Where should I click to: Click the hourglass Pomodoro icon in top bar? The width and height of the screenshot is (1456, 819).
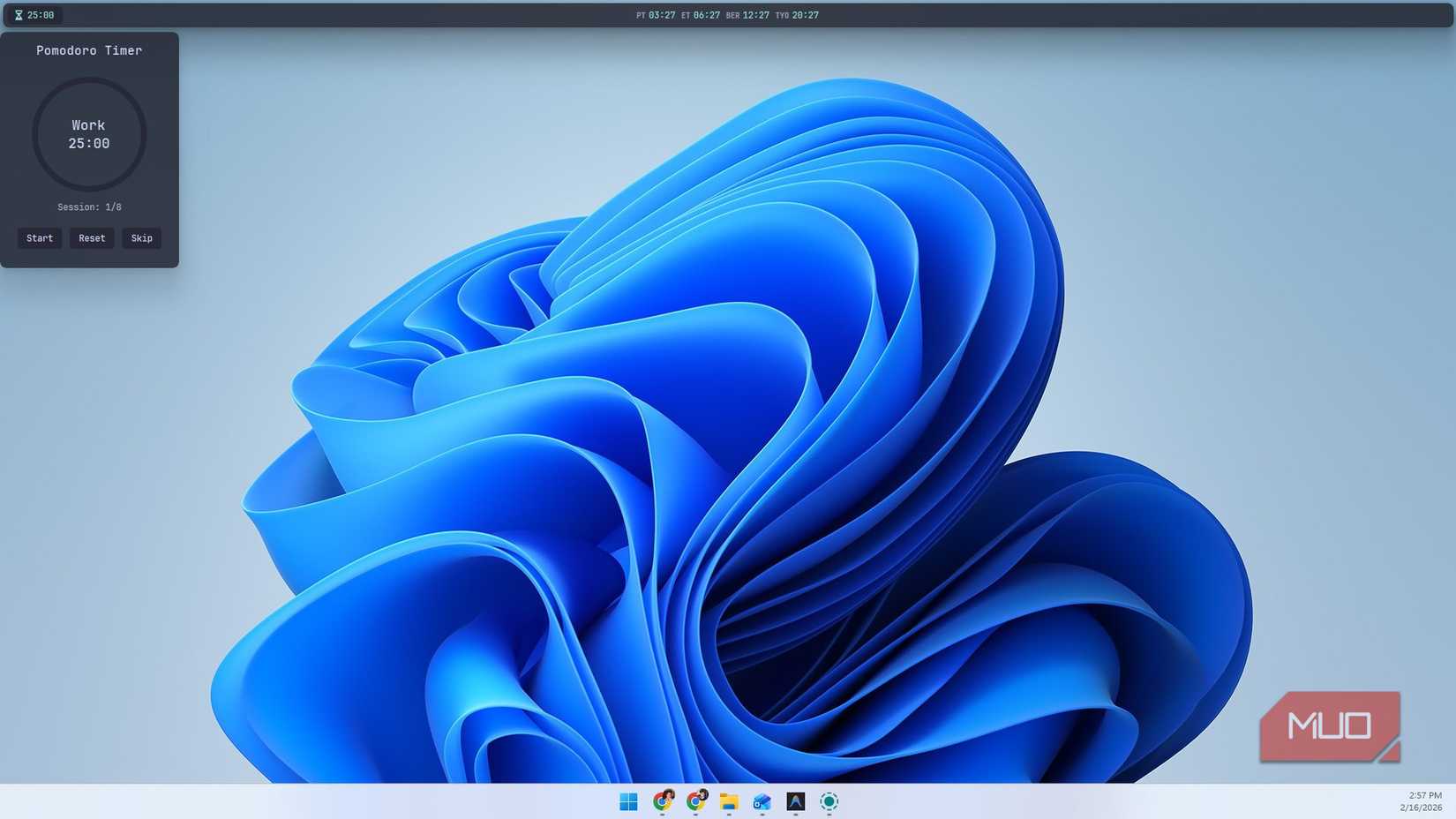coord(19,15)
